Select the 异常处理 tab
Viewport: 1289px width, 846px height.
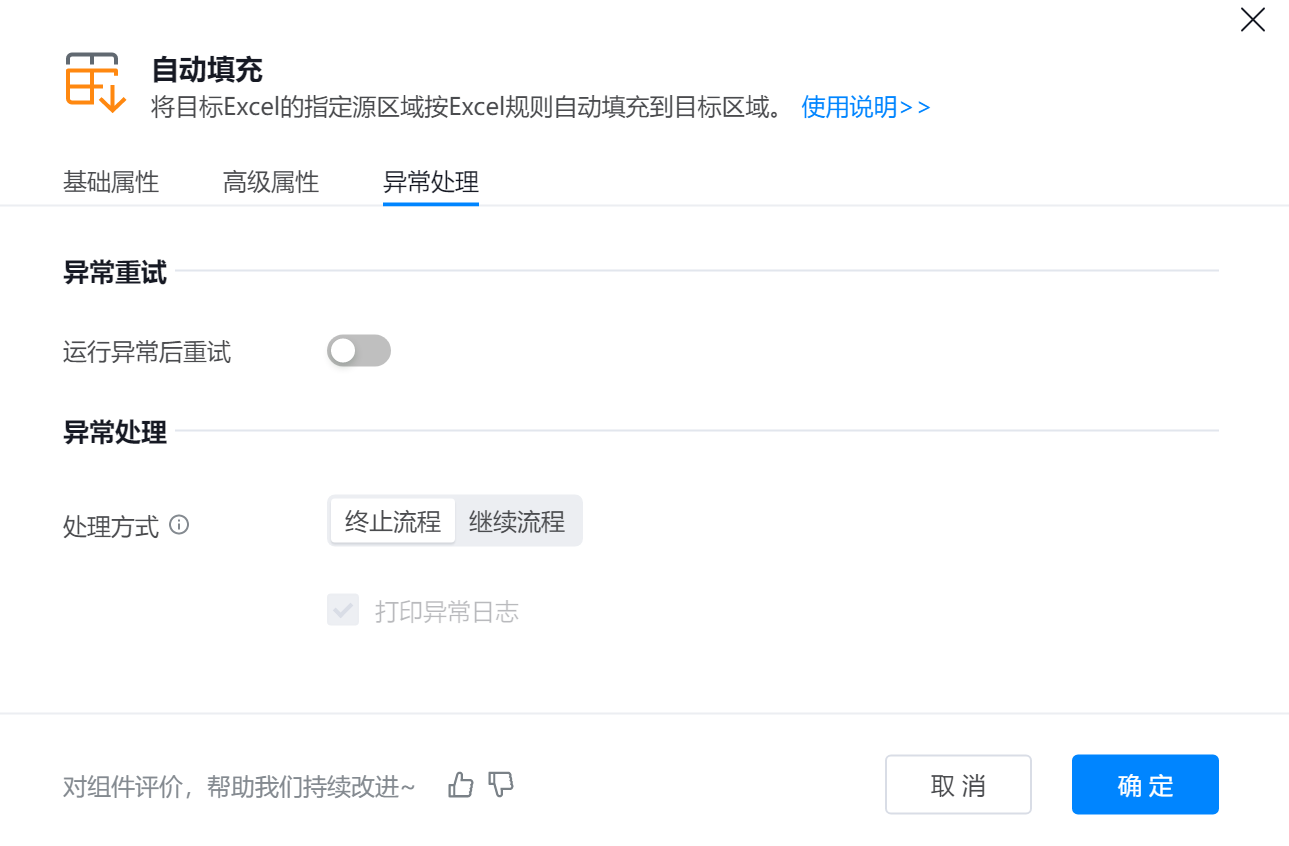[x=431, y=182]
